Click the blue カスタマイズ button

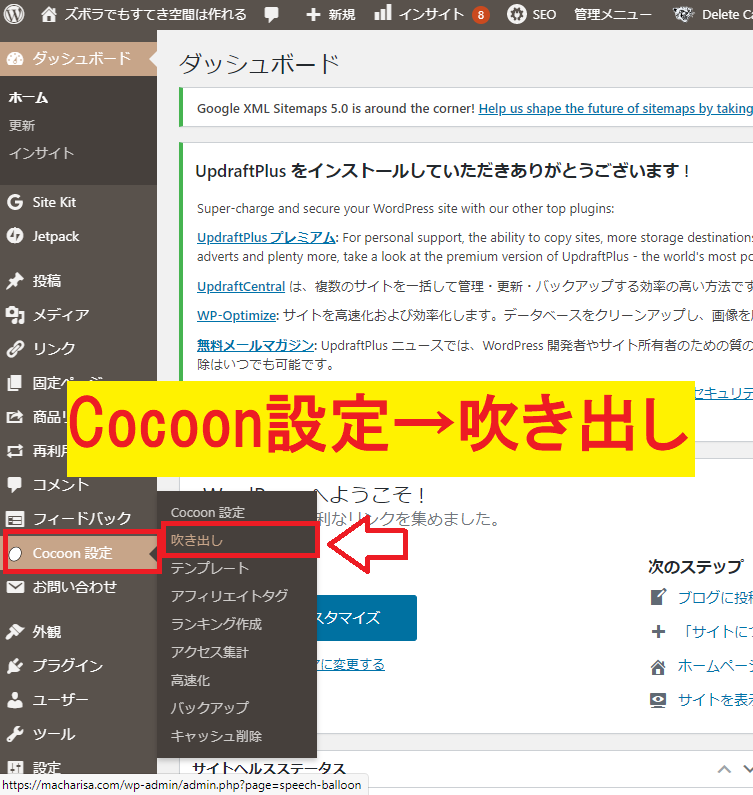366,618
